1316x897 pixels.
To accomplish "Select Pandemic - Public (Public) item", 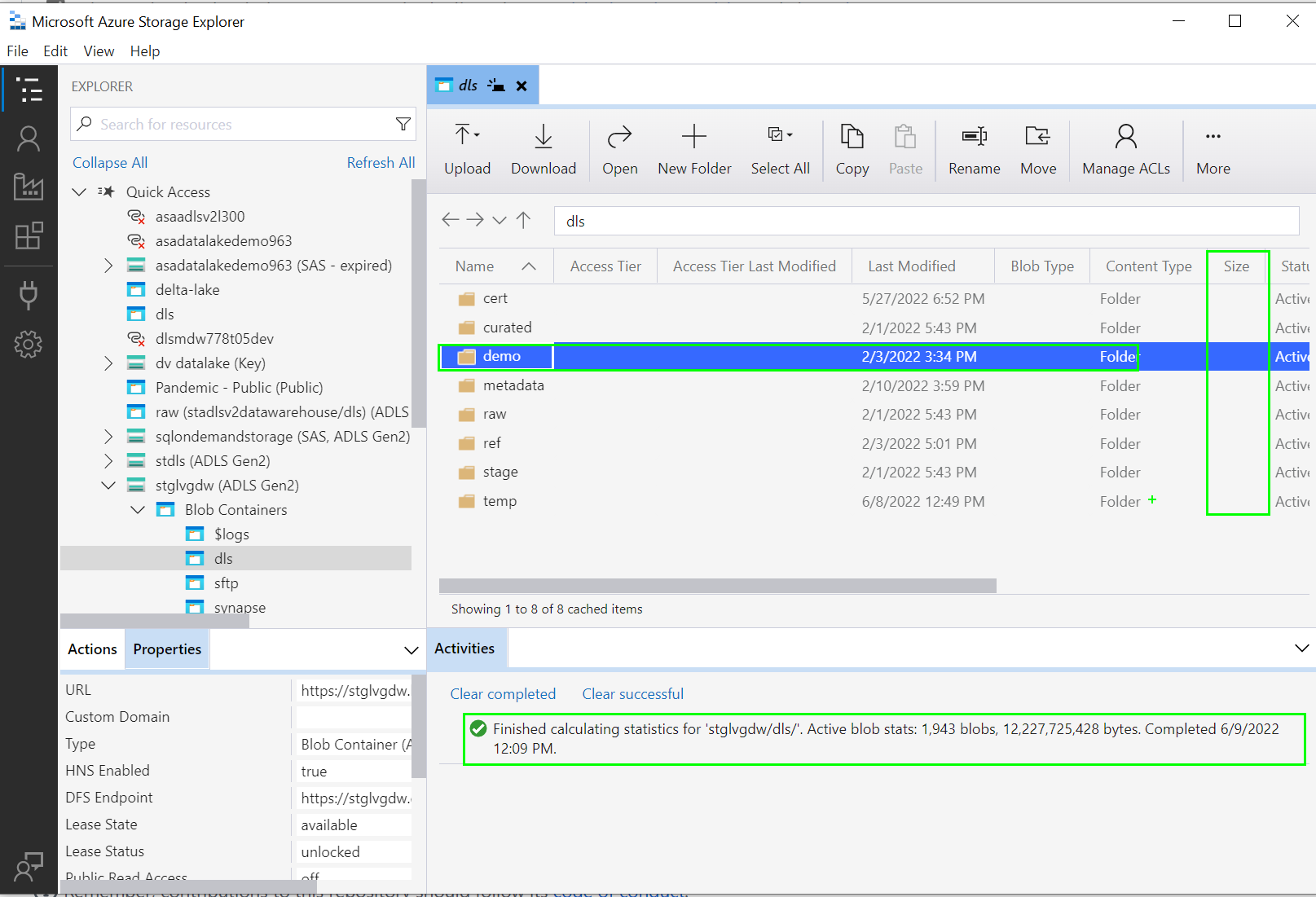I will (239, 388).
